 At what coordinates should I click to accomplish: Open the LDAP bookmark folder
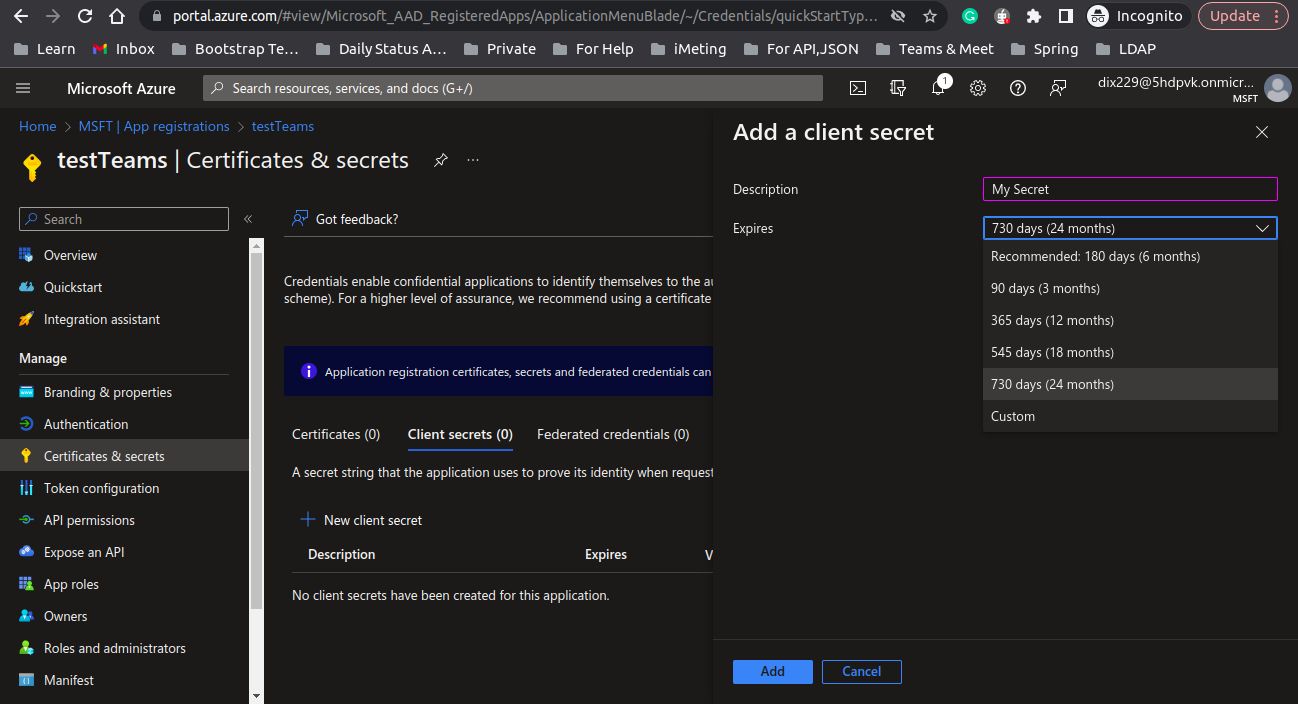click(1125, 48)
